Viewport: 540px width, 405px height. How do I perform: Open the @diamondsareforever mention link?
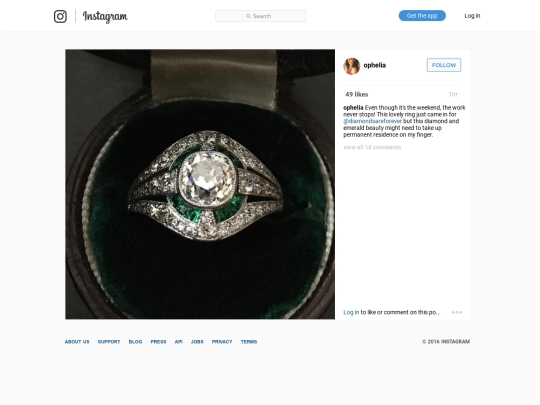point(372,121)
